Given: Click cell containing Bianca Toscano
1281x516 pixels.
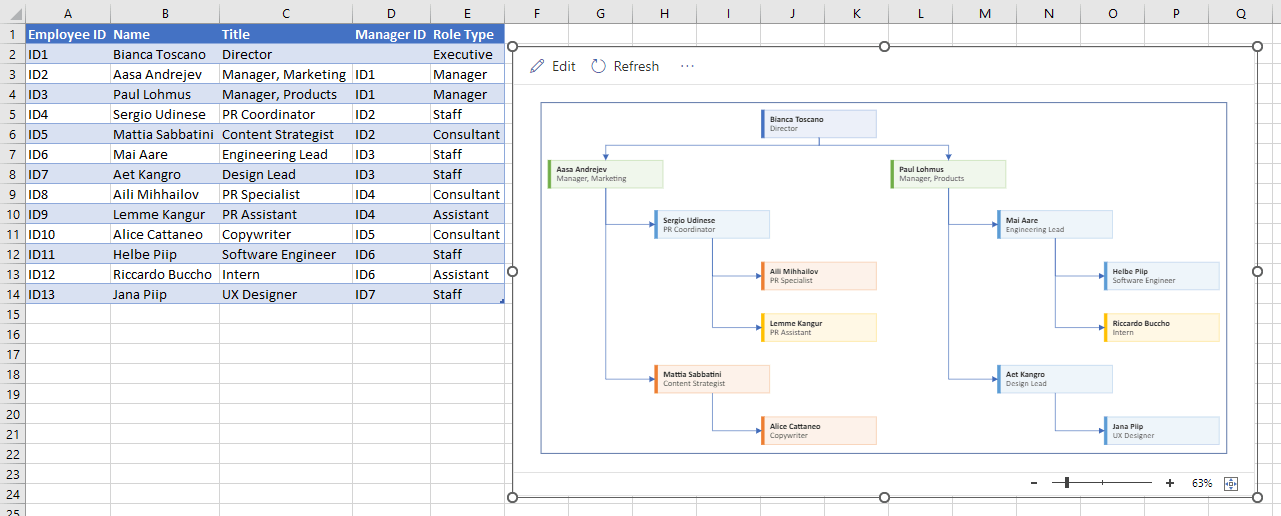Looking at the screenshot, I should [x=165, y=54].
